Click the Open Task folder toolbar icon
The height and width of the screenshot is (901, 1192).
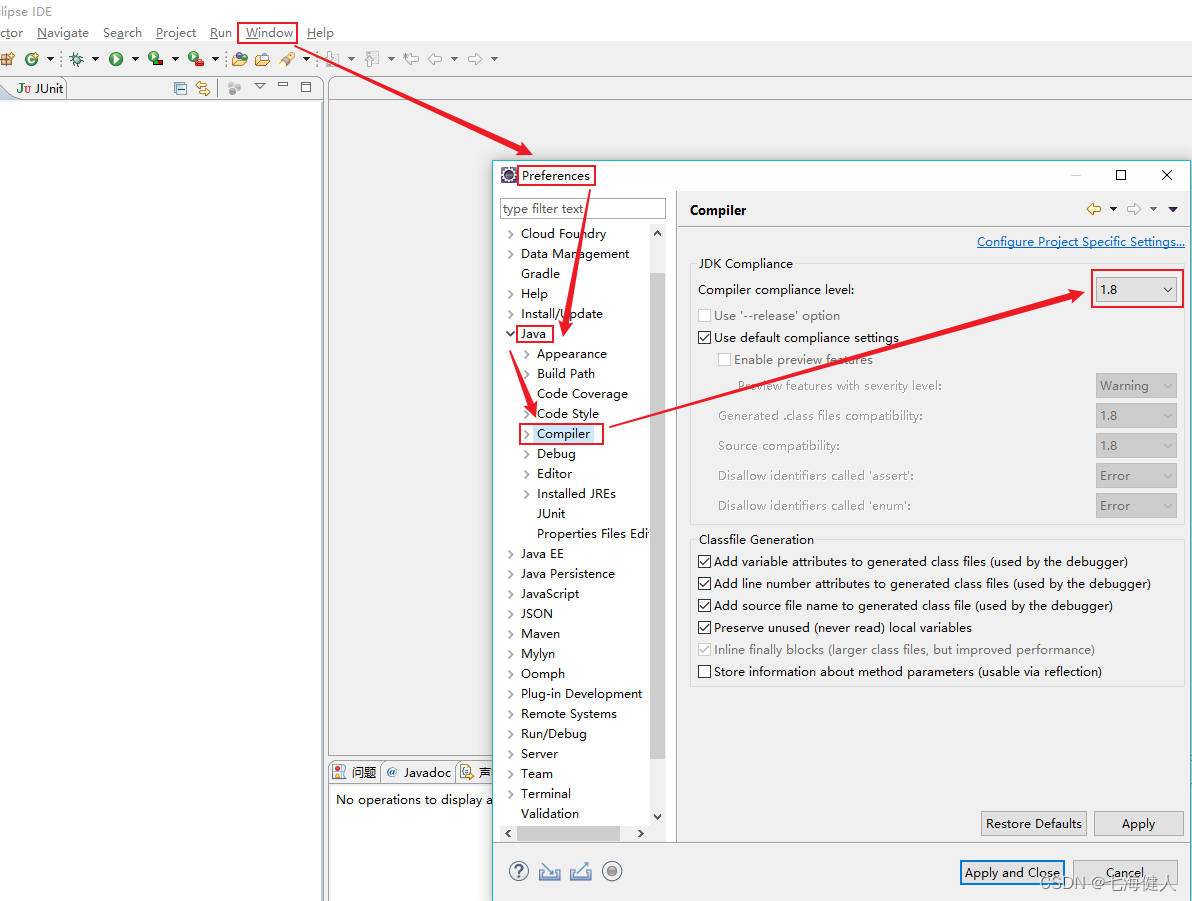click(262, 59)
